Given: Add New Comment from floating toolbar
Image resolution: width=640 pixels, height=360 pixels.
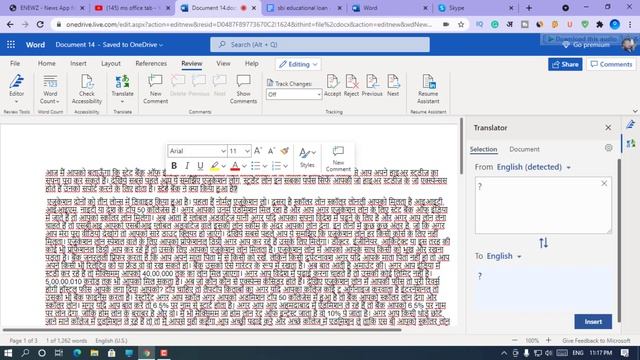Looking at the screenshot, I should [338, 158].
